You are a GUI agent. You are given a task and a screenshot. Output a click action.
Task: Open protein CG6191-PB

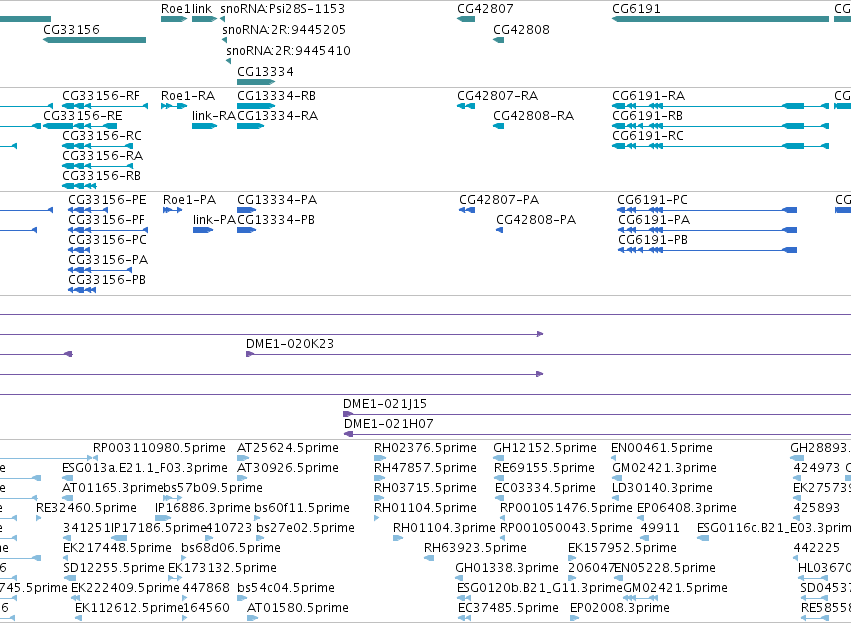[653, 240]
